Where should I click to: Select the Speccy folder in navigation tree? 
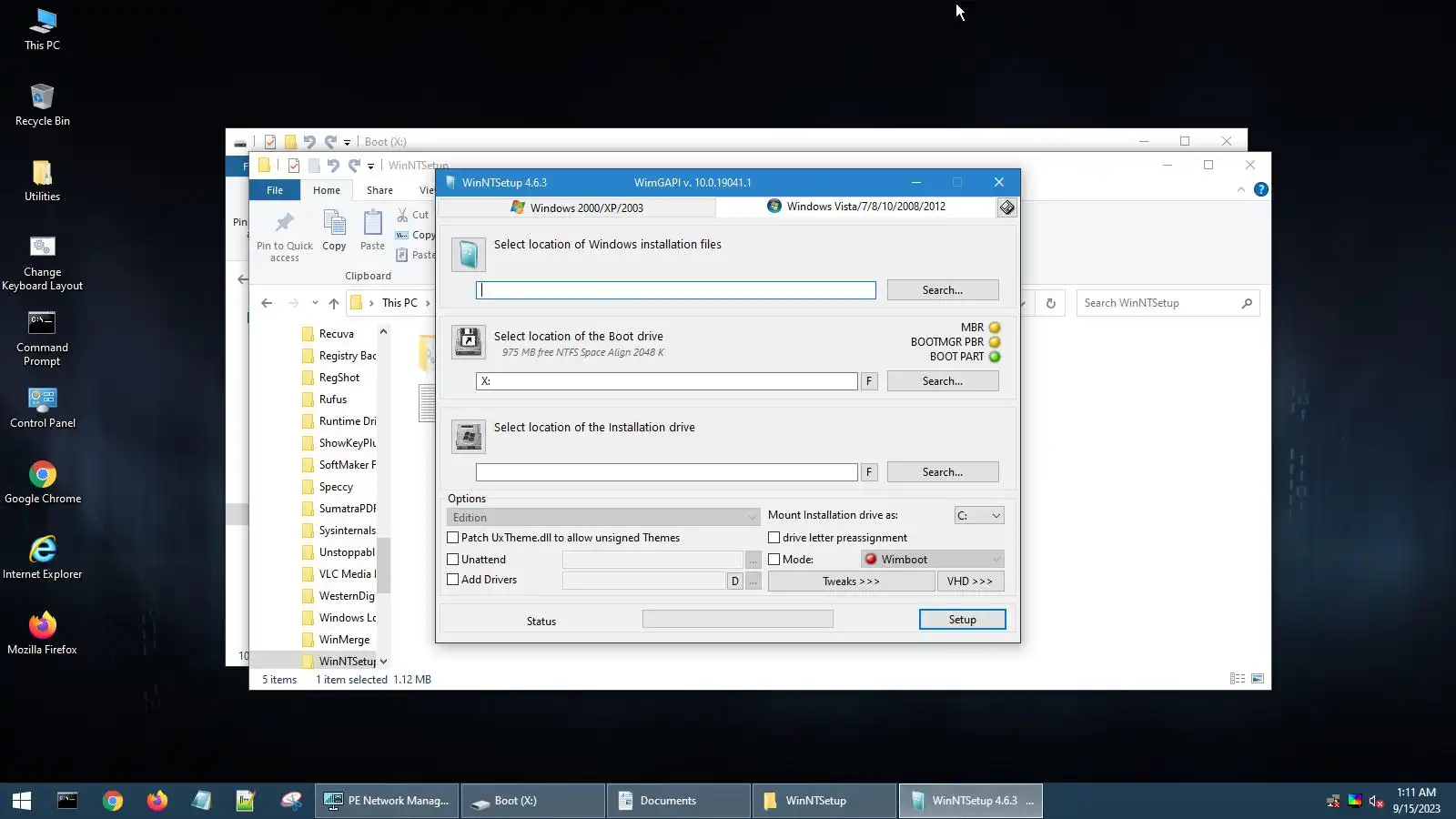[x=338, y=487]
